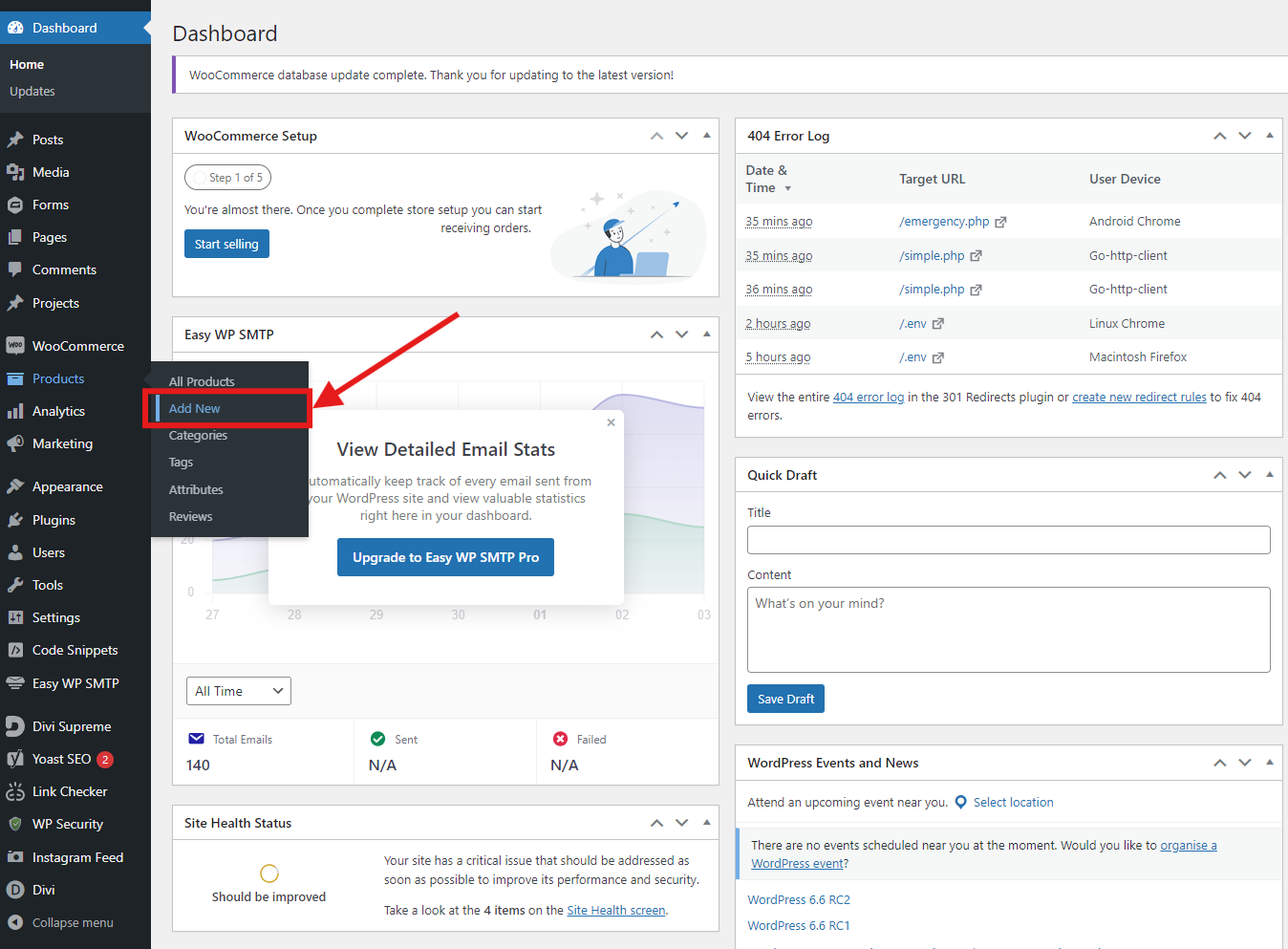The image size is (1288, 949).
Task: Open external link icon beside /emergency.php
Action: pos(1000,222)
